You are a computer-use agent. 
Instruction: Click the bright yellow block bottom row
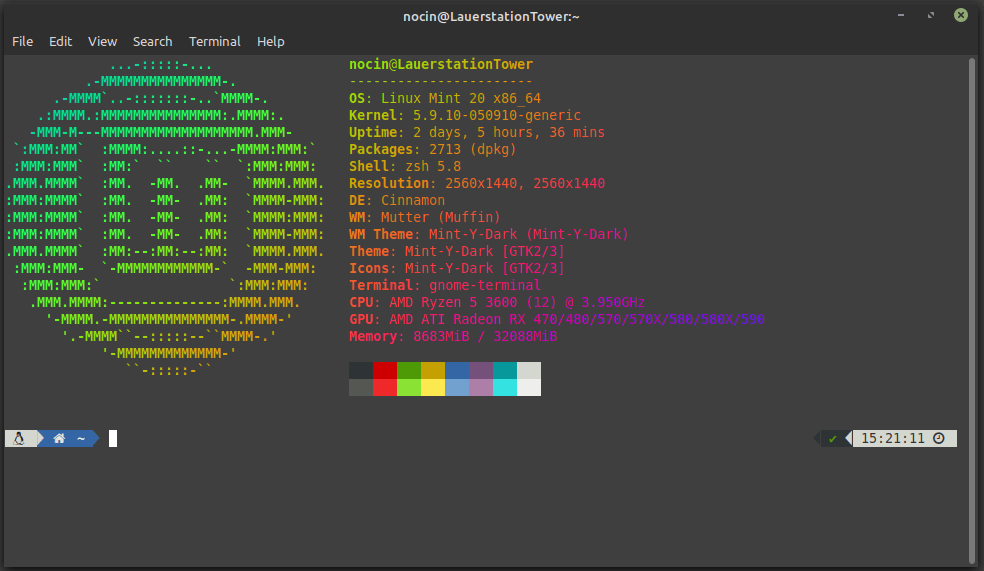433,387
